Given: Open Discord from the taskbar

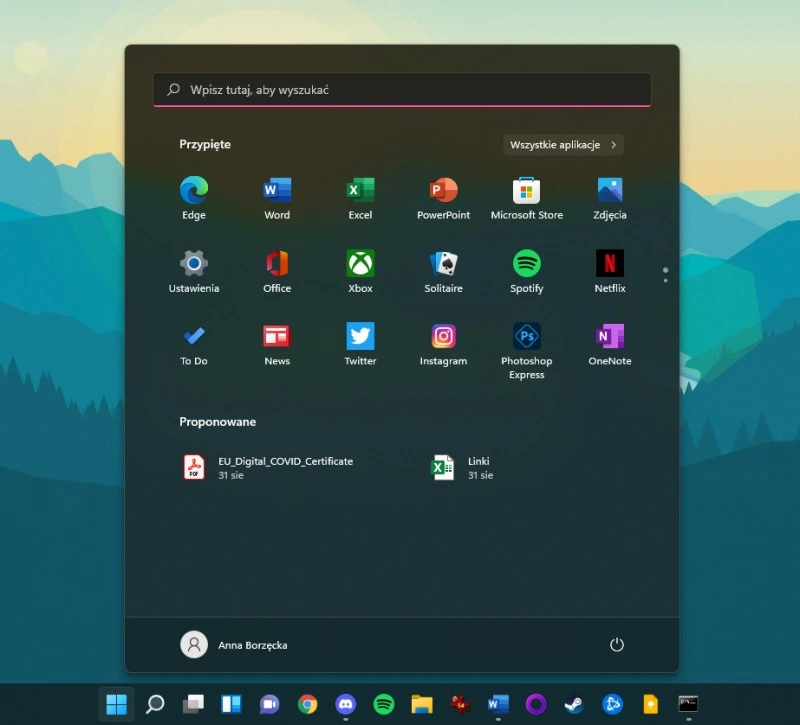Looking at the screenshot, I should point(347,706).
